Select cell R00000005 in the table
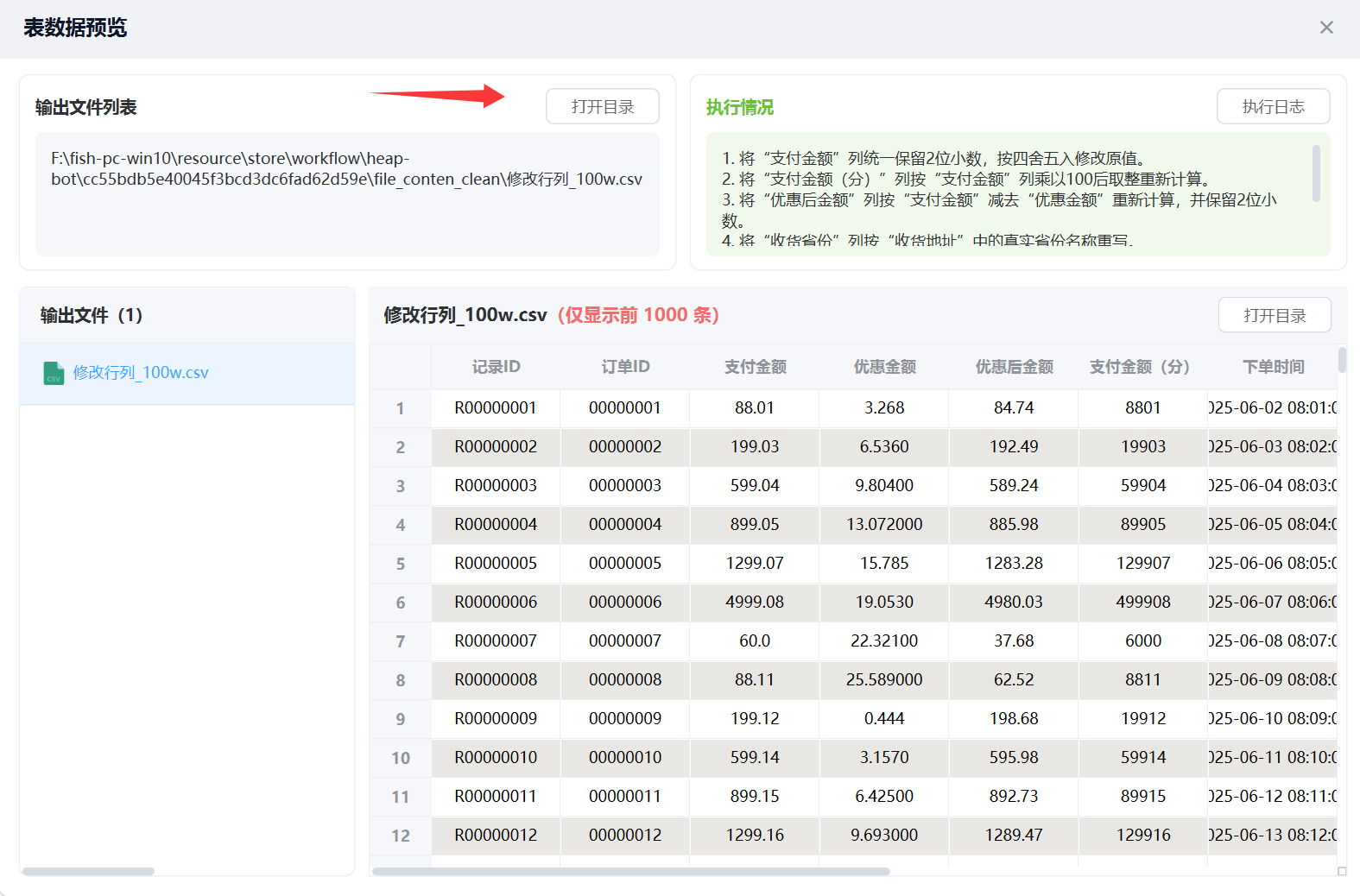 point(496,564)
